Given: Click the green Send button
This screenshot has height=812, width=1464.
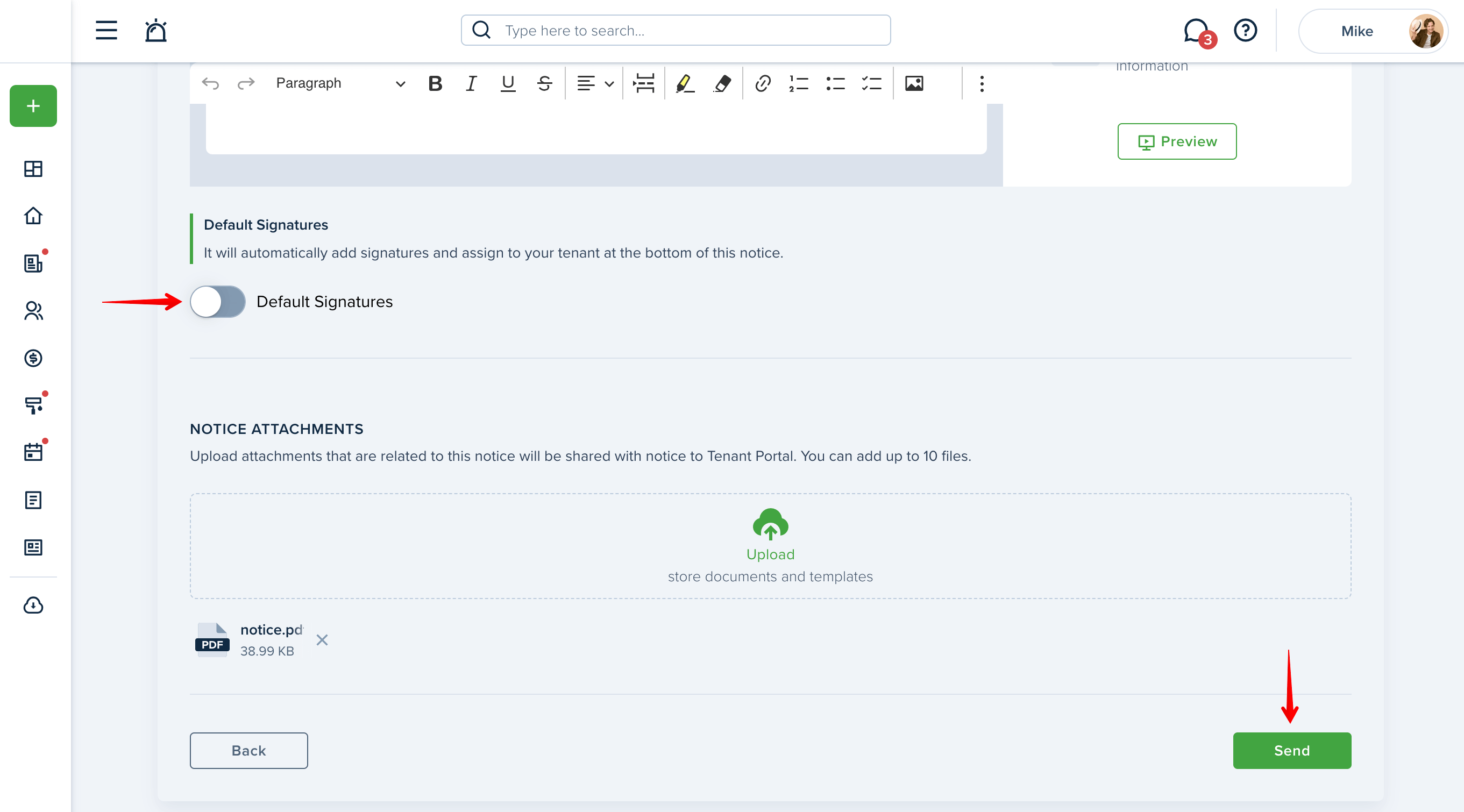Looking at the screenshot, I should coord(1292,750).
